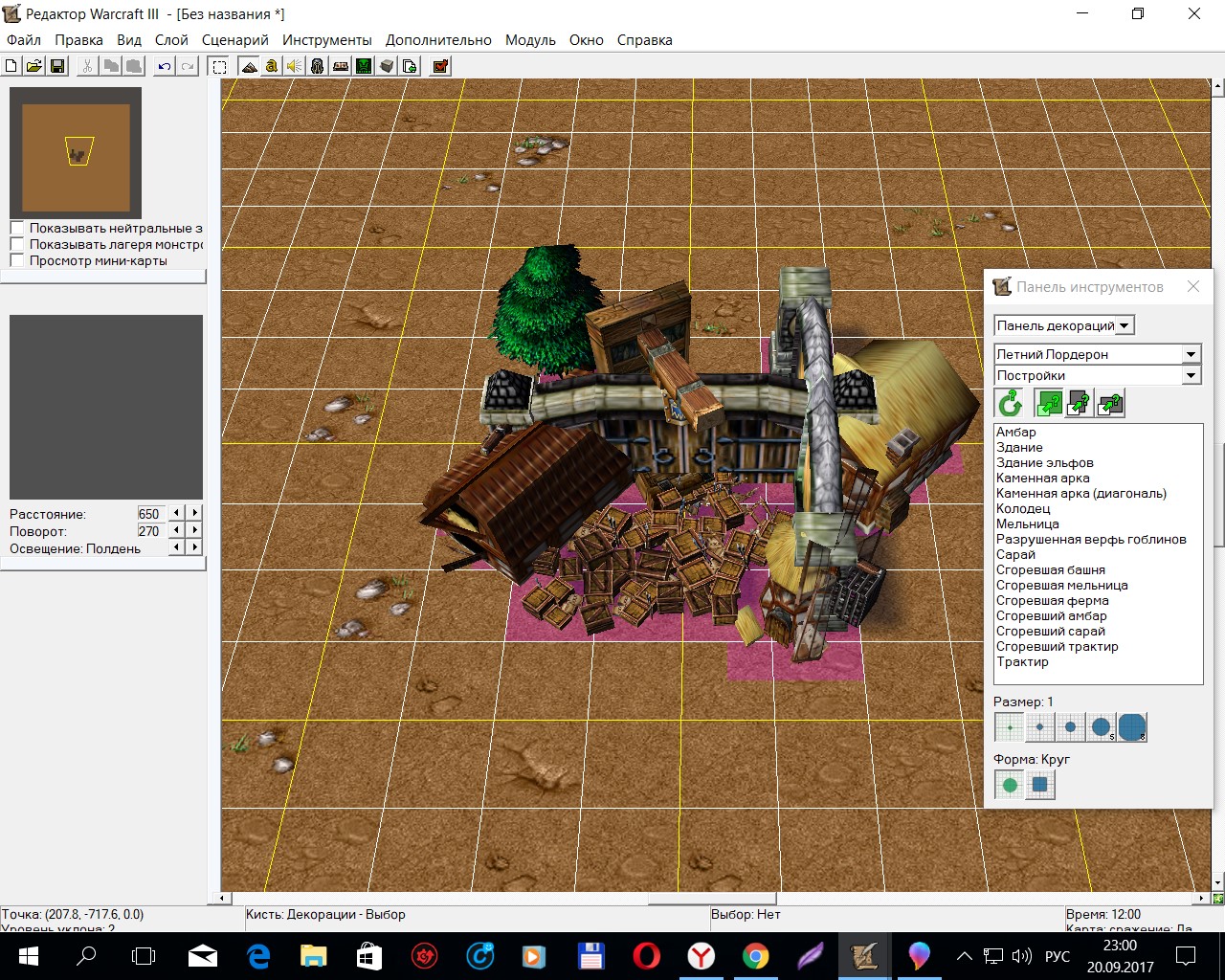The height and width of the screenshot is (980, 1225).
Task: Click the Поворот value field 270
Action: [151, 530]
